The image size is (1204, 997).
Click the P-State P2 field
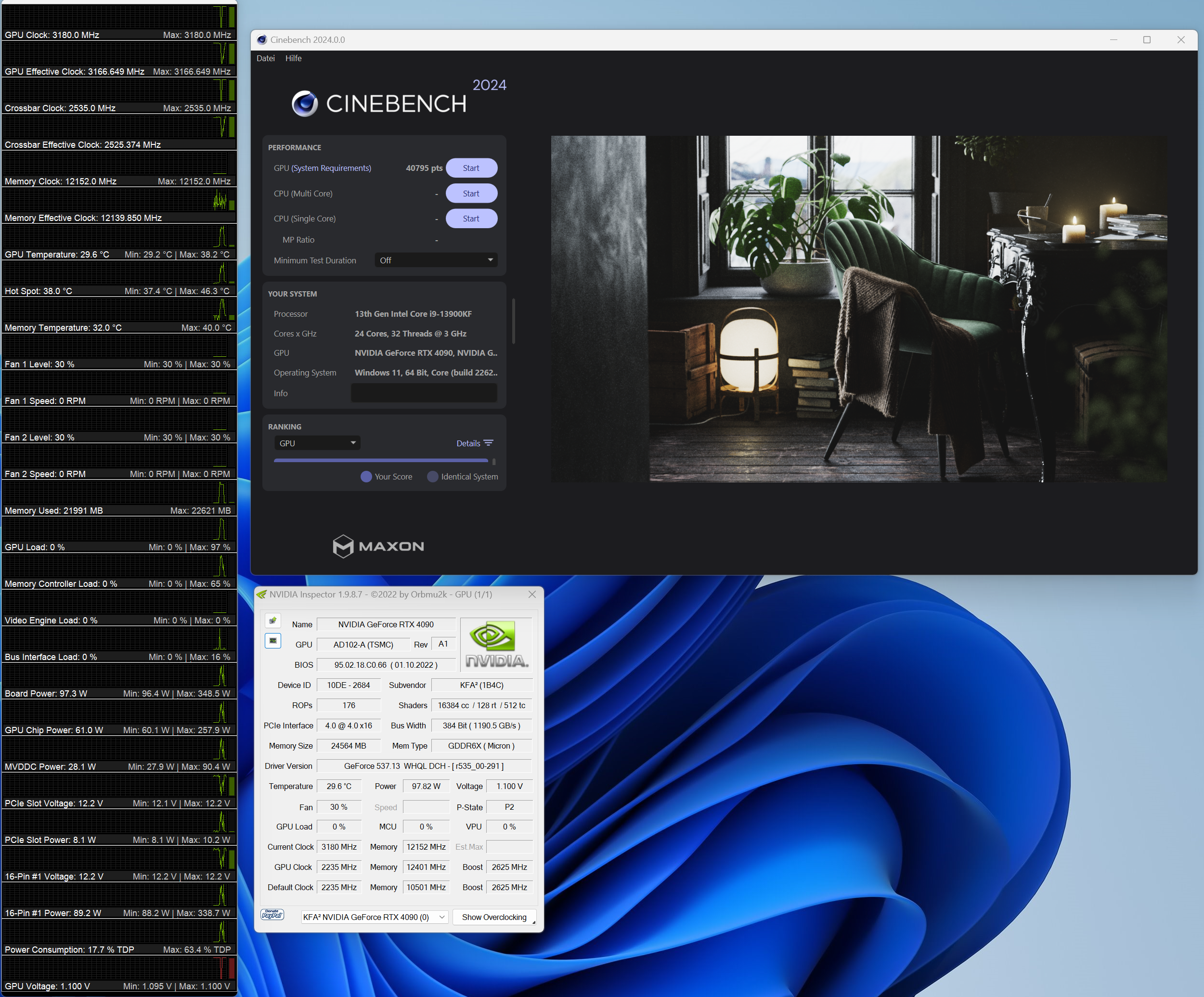coord(509,807)
